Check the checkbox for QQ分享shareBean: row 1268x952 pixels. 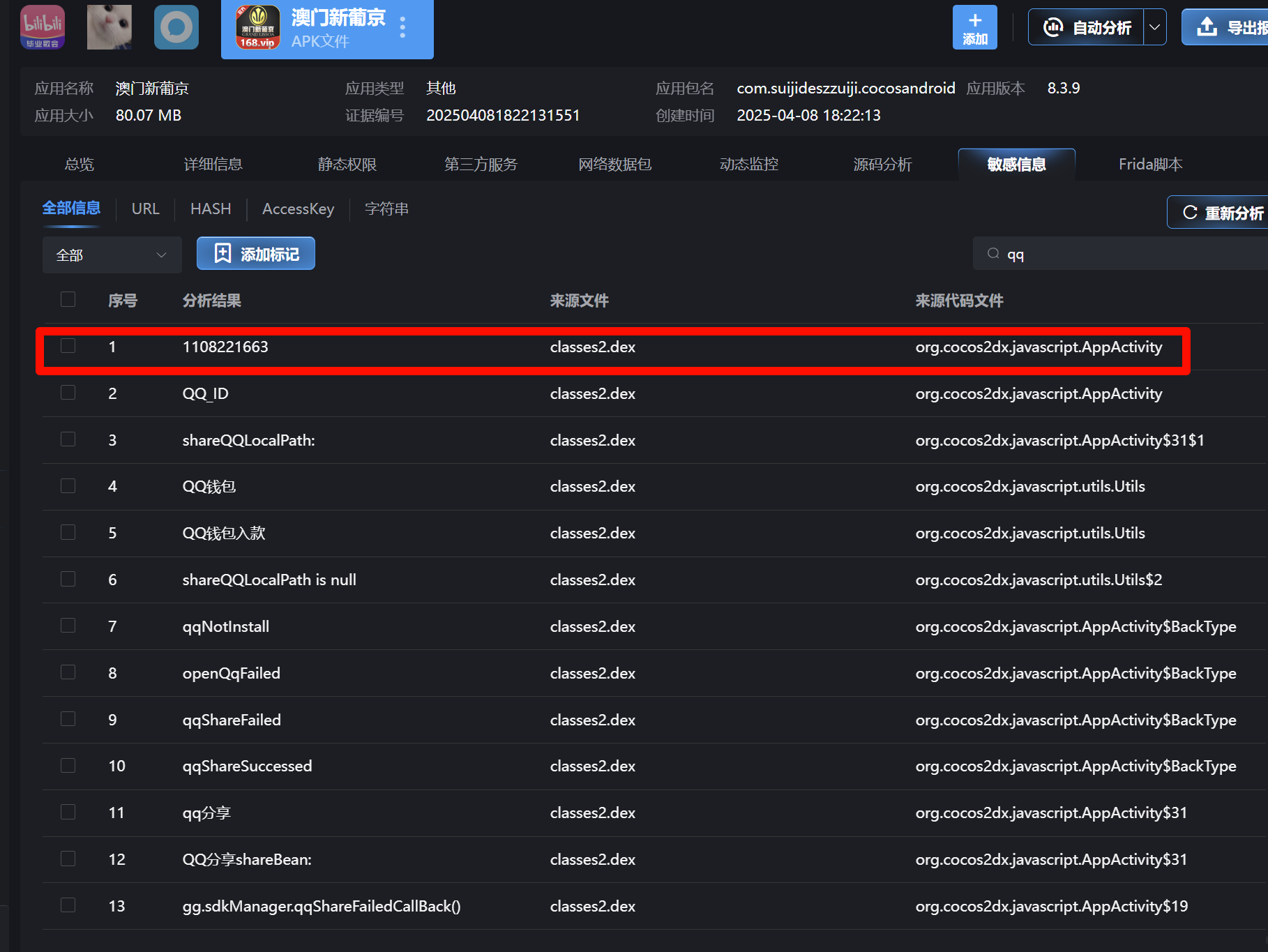68,859
